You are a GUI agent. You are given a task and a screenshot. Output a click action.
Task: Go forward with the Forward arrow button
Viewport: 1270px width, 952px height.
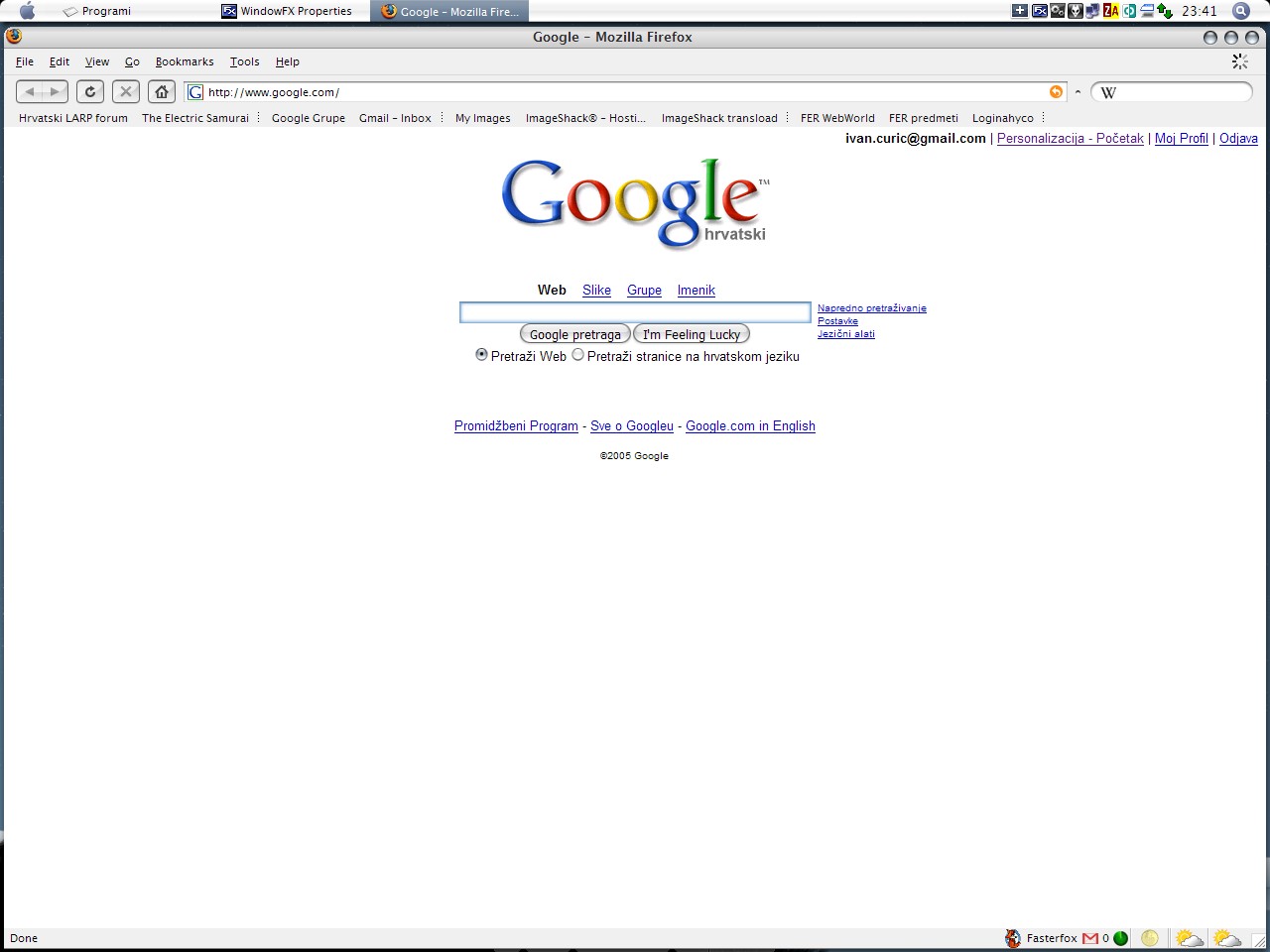tap(56, 92)
